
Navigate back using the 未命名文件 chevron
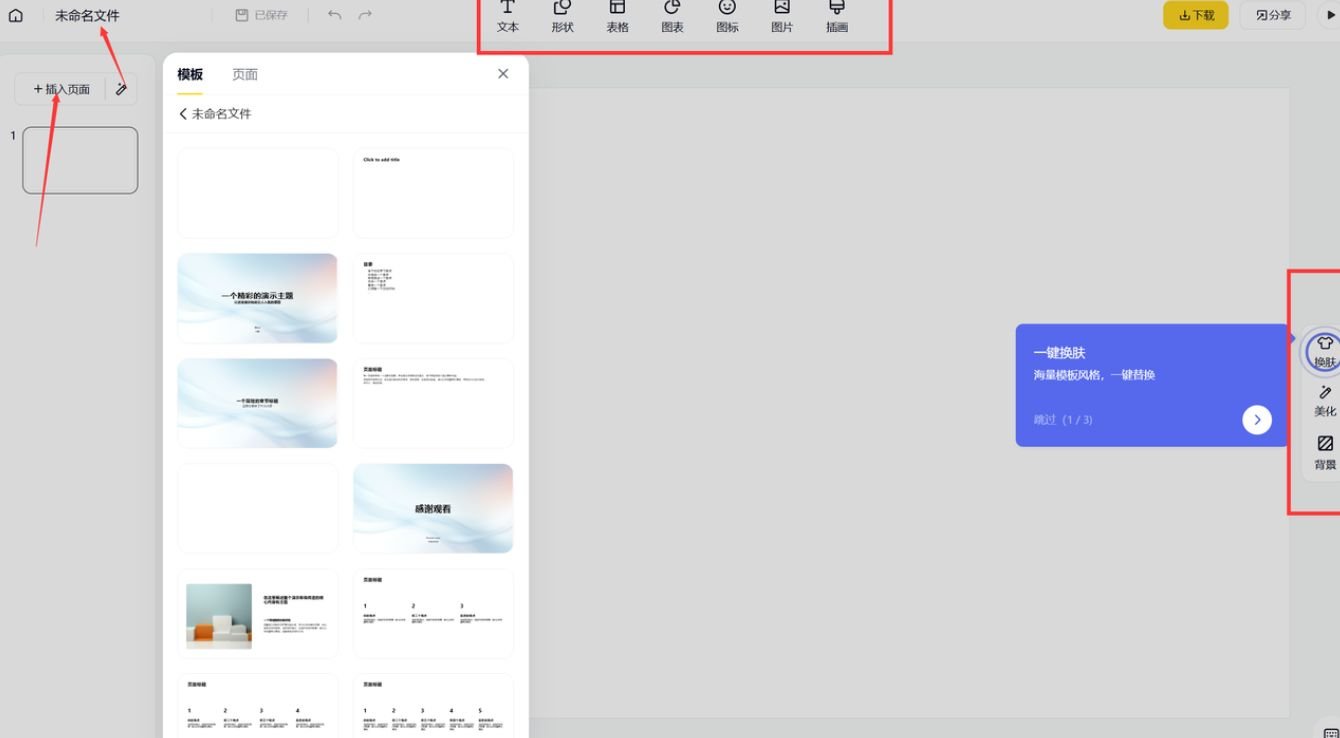tap(184, 113)
